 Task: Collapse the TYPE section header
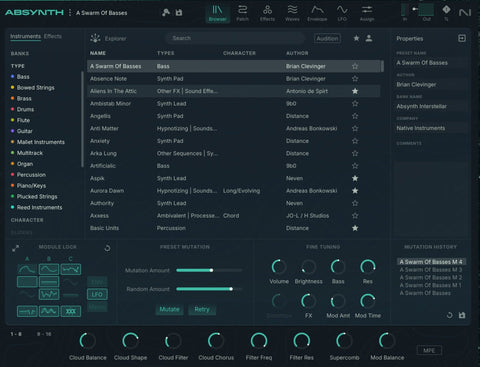pos(18,66)
